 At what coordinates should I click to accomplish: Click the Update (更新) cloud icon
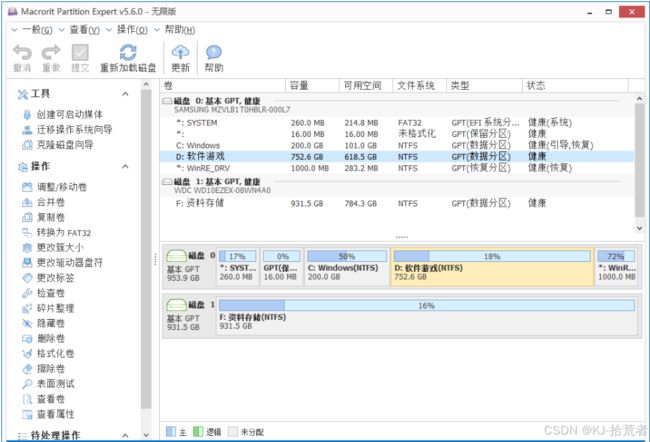coord(180,52)
